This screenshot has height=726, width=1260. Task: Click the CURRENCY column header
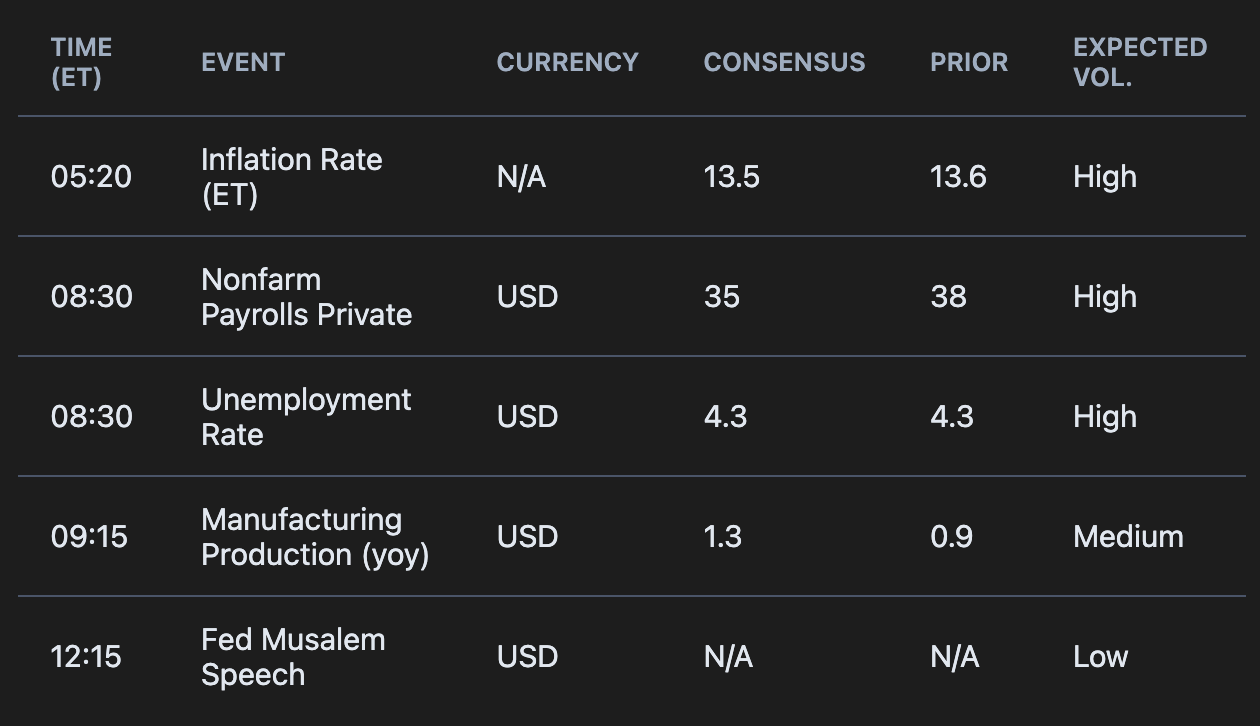567,62
